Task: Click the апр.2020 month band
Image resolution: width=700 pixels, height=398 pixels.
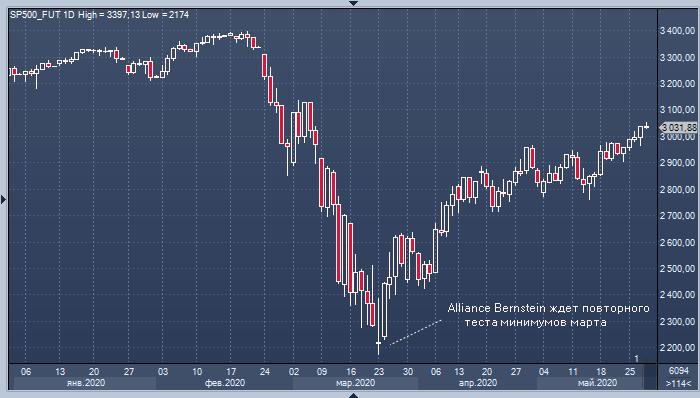Action: pyautogui.click(x=478, y=383)
